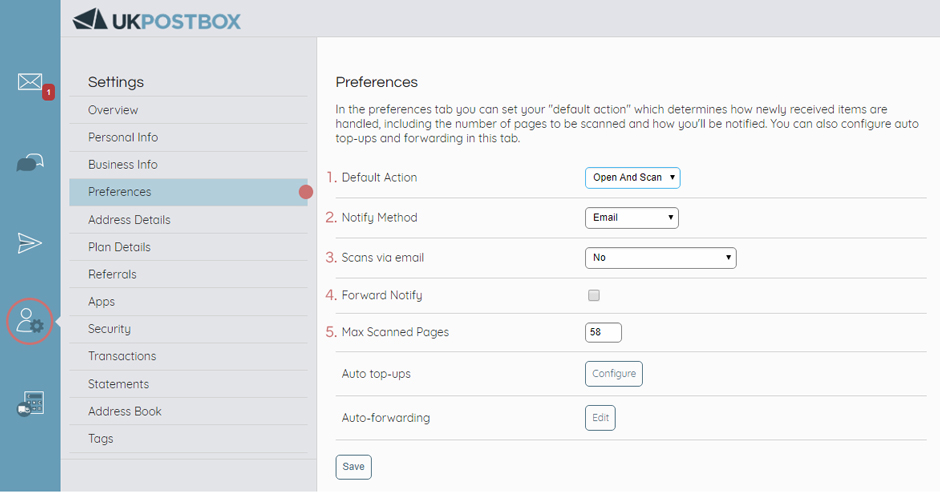Open the paper plane send icon
Image resolution: width=940 pixels, height=492 pixels.
(x=30, y=242)
